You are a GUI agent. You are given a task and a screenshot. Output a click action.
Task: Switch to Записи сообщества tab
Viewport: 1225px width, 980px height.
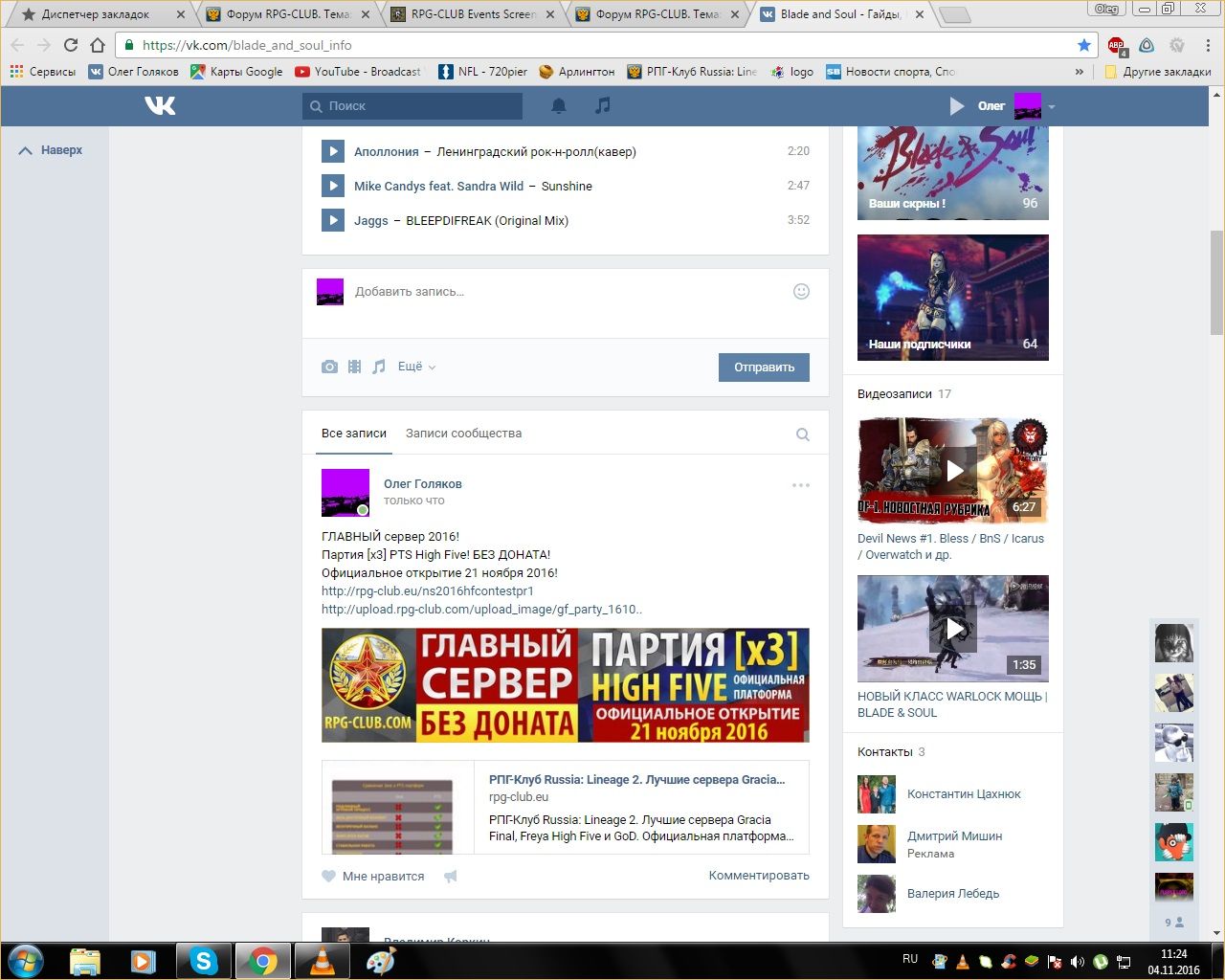click(x=463, y=434)
